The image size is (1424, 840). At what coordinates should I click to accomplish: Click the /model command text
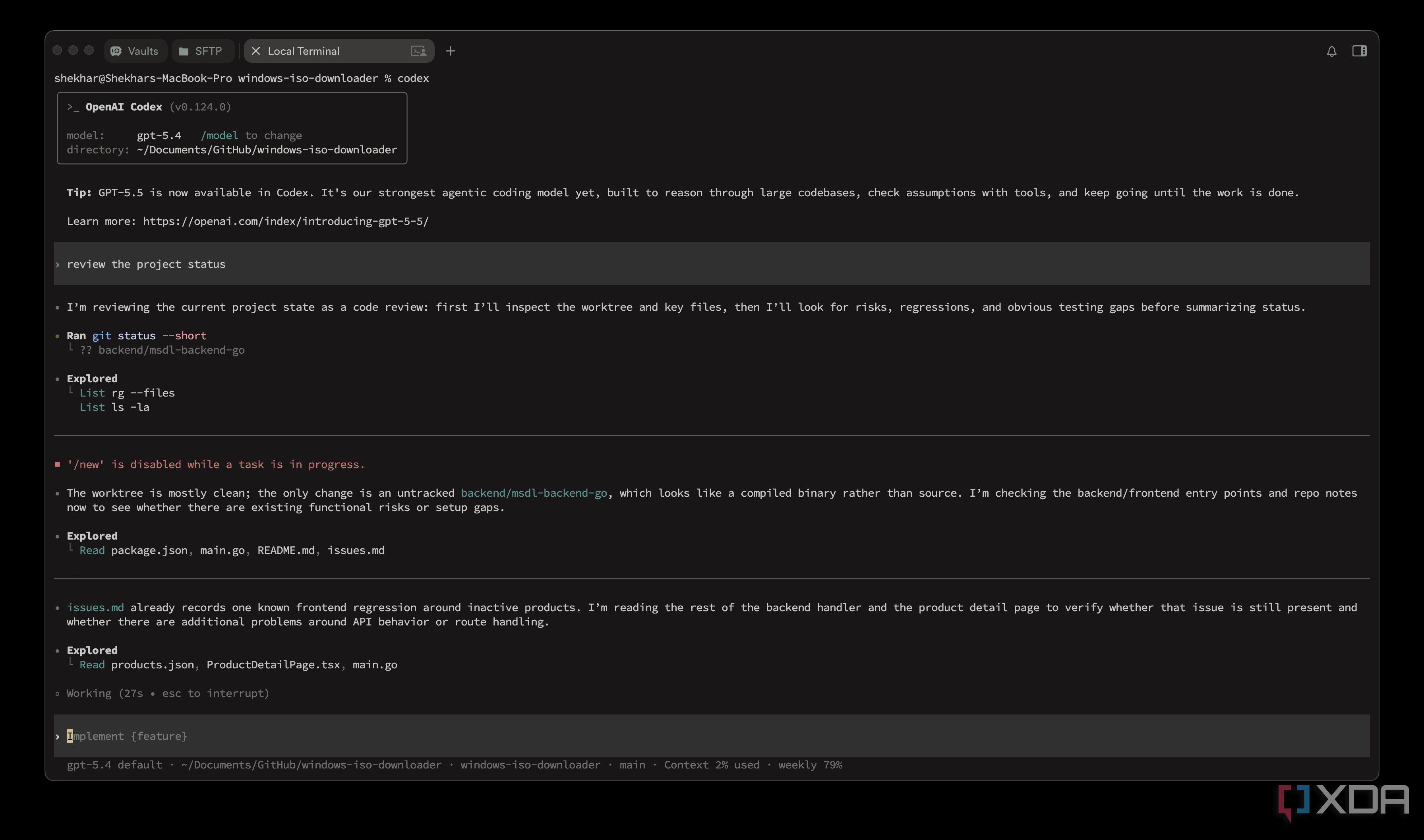(220, 135)
